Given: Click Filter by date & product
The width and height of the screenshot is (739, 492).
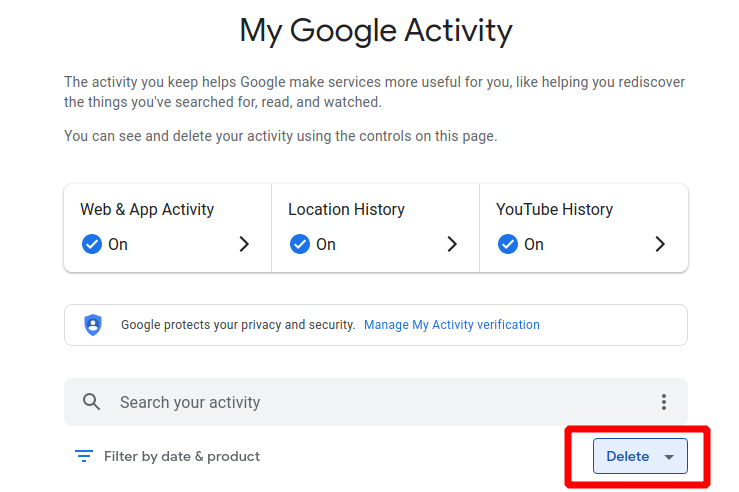Looking at the screenshot, I should pos(182,456).
